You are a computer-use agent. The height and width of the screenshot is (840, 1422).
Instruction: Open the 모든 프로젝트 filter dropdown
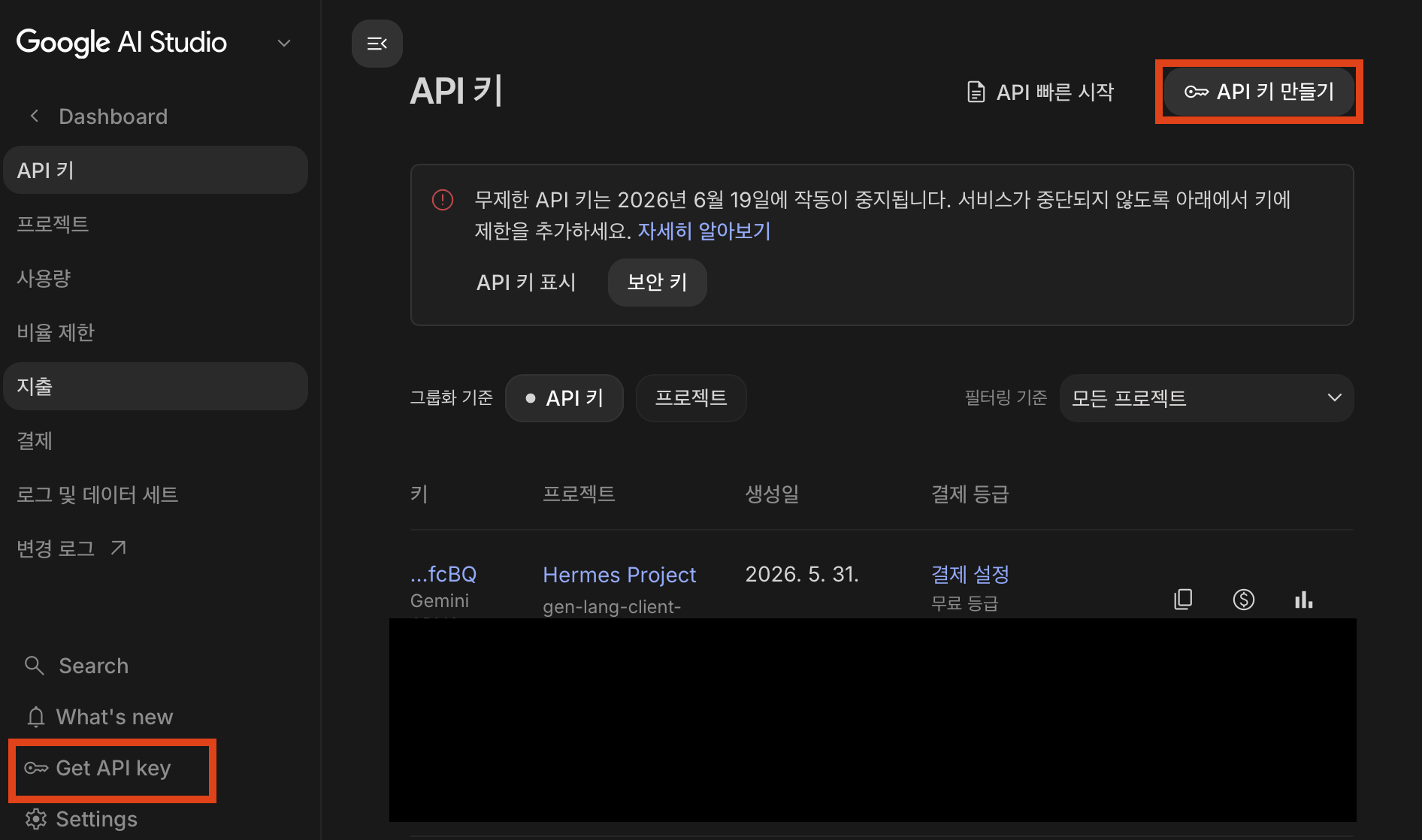(1206, 398)
